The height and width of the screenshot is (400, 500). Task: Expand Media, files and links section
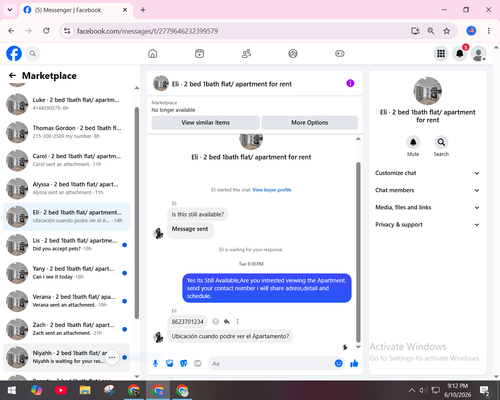pos(427,207)
